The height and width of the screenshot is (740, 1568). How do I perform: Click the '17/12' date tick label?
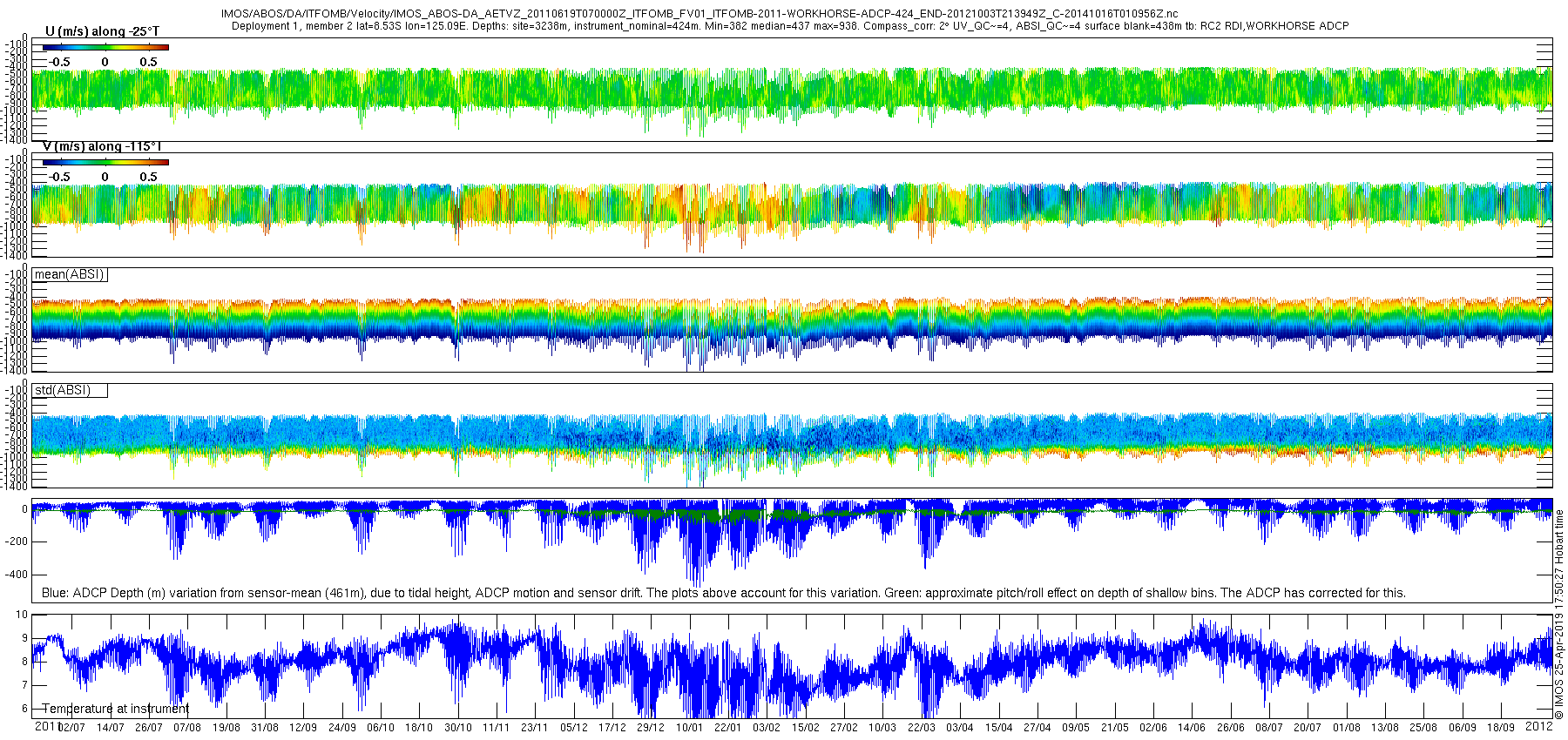pyautogui.click(x=612, y=728)
